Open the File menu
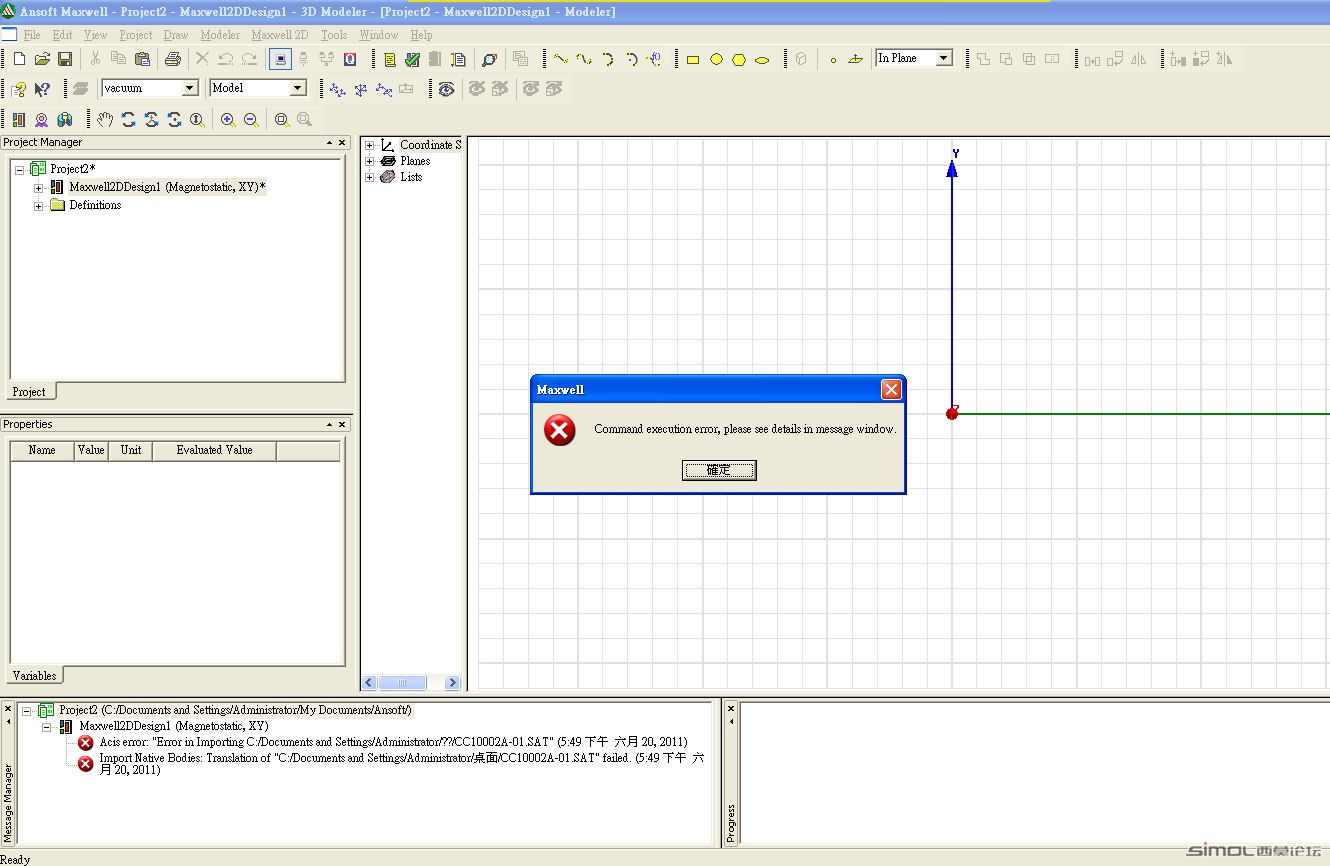The image size is (1330, 866). coord(32,35)
